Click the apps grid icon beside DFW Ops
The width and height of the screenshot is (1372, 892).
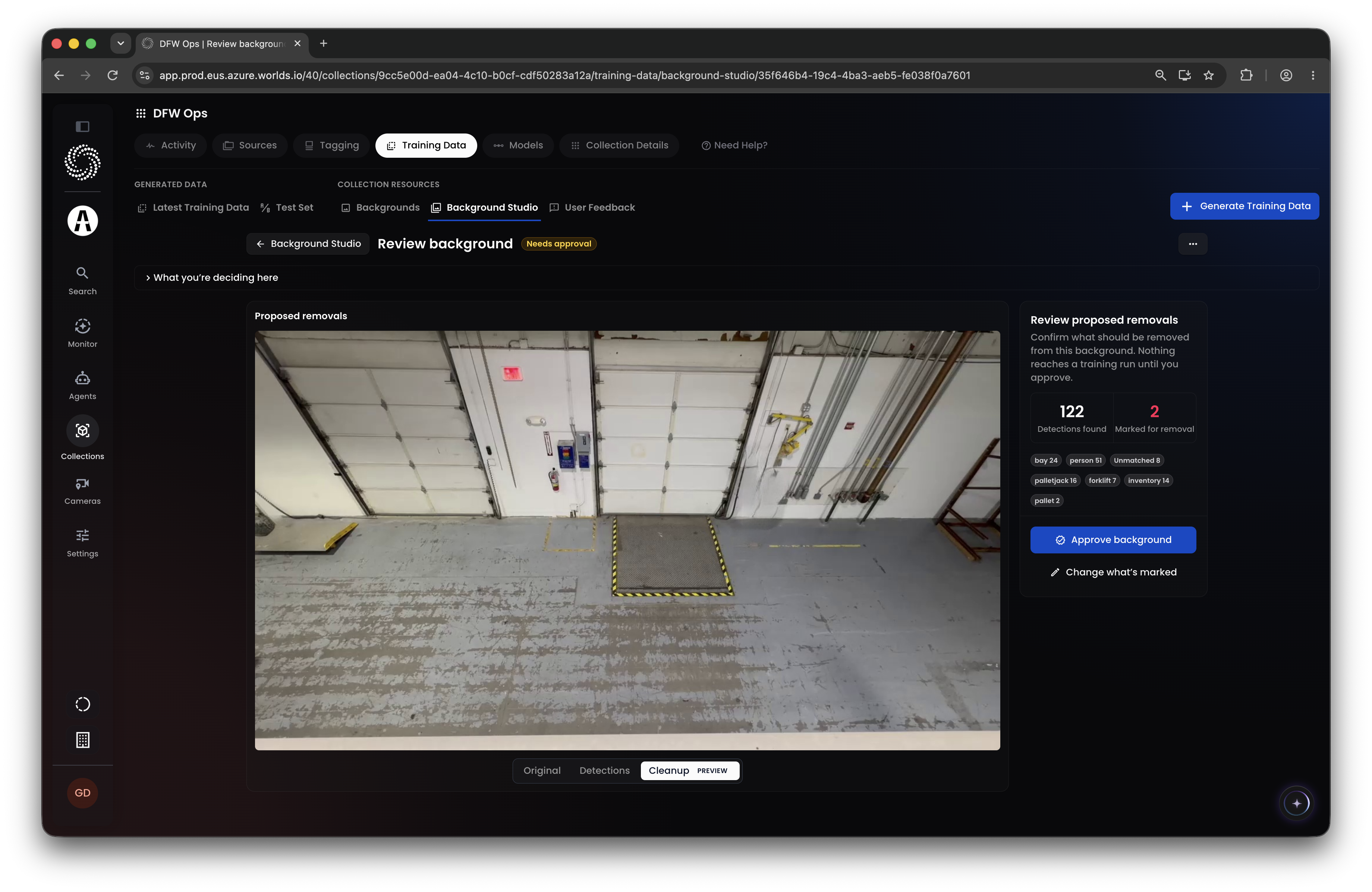pyautogui.click(x=141, y=114)
